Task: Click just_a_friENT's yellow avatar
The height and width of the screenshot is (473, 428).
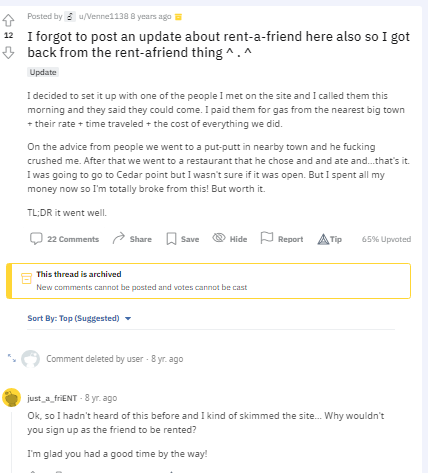Action: click(12, 397)
